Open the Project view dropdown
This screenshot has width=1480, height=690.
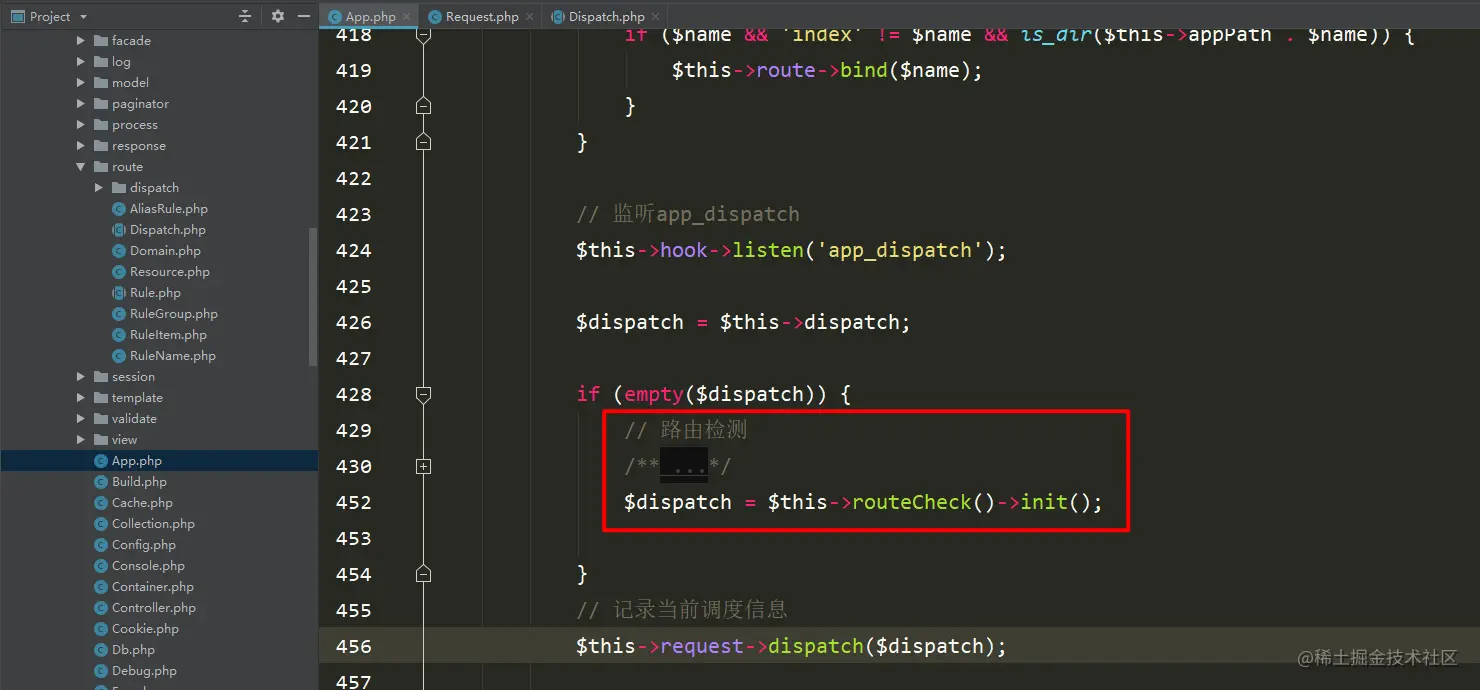83,17
